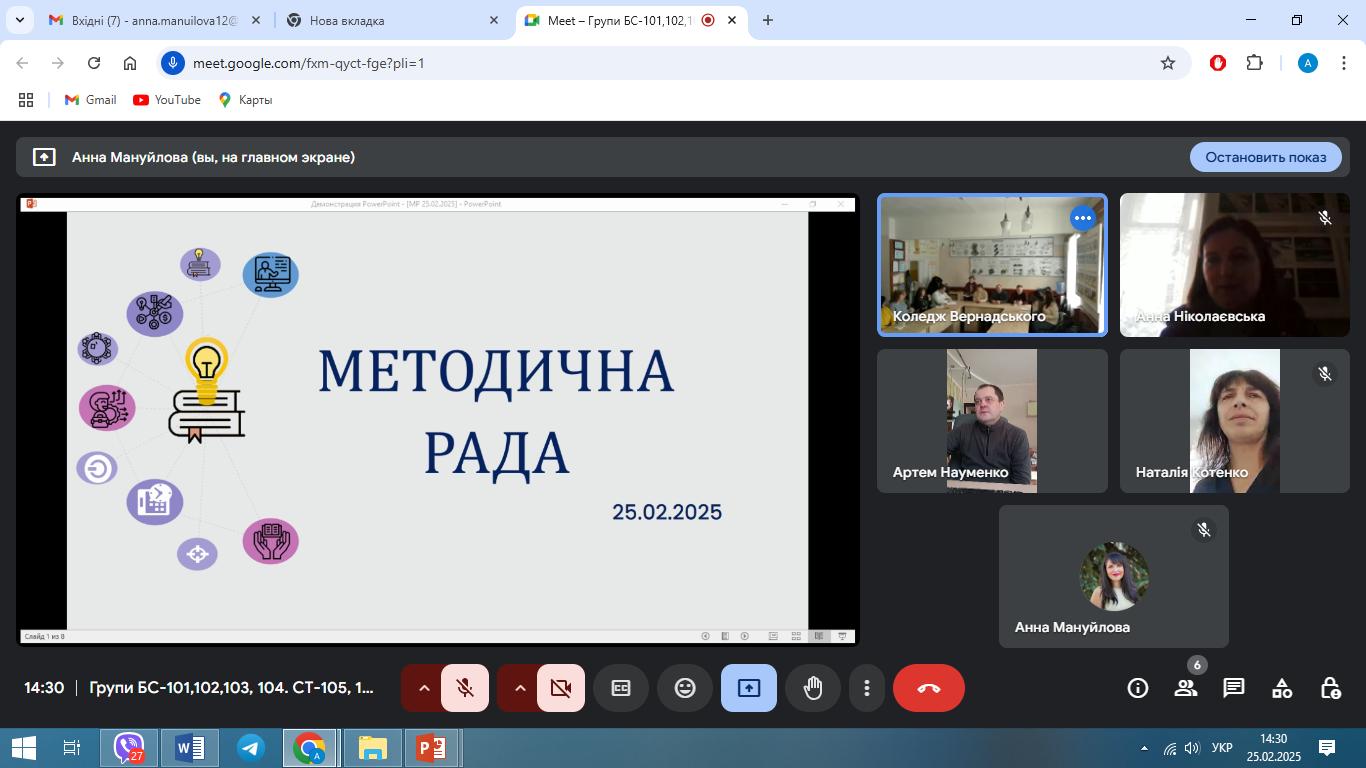This screenshot has height=768, width=1366.
Task: Click Остановить показ button
Action: (1266, 157)
